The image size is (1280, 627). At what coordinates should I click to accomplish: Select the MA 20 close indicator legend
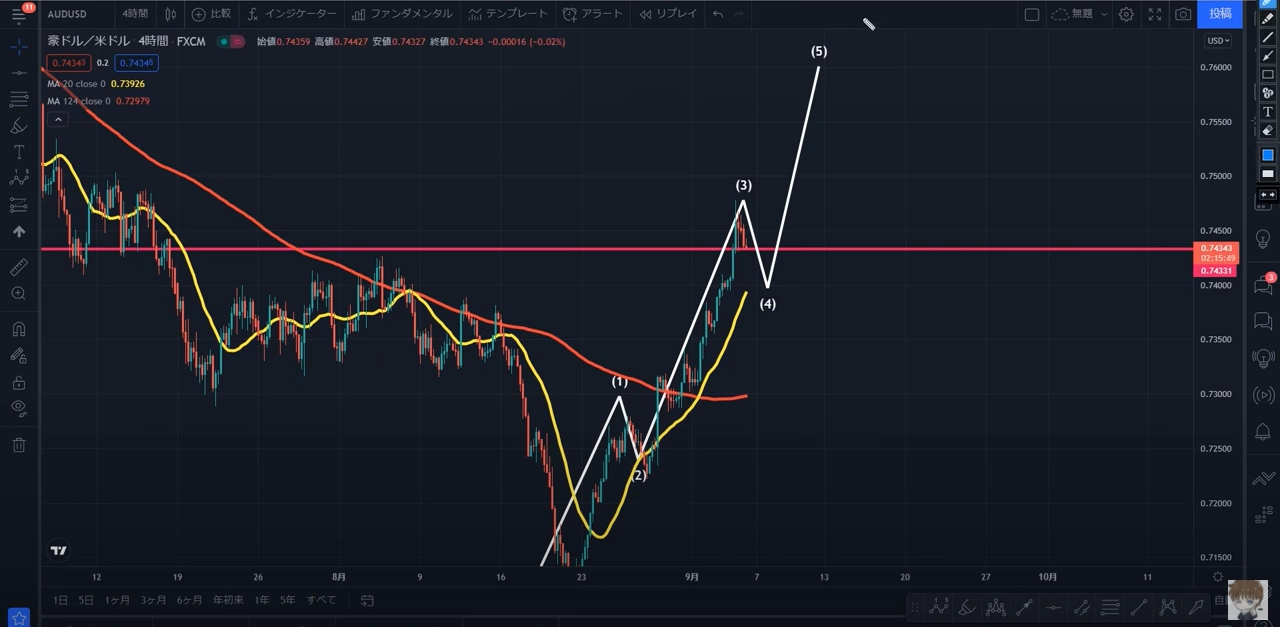click(x=96, y=84)
